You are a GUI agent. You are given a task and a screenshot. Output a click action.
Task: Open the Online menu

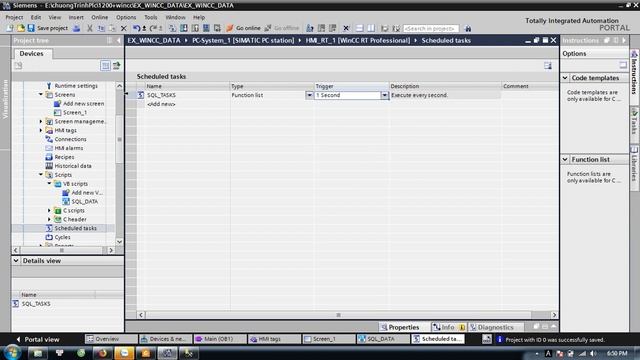[x=100, y=17]
